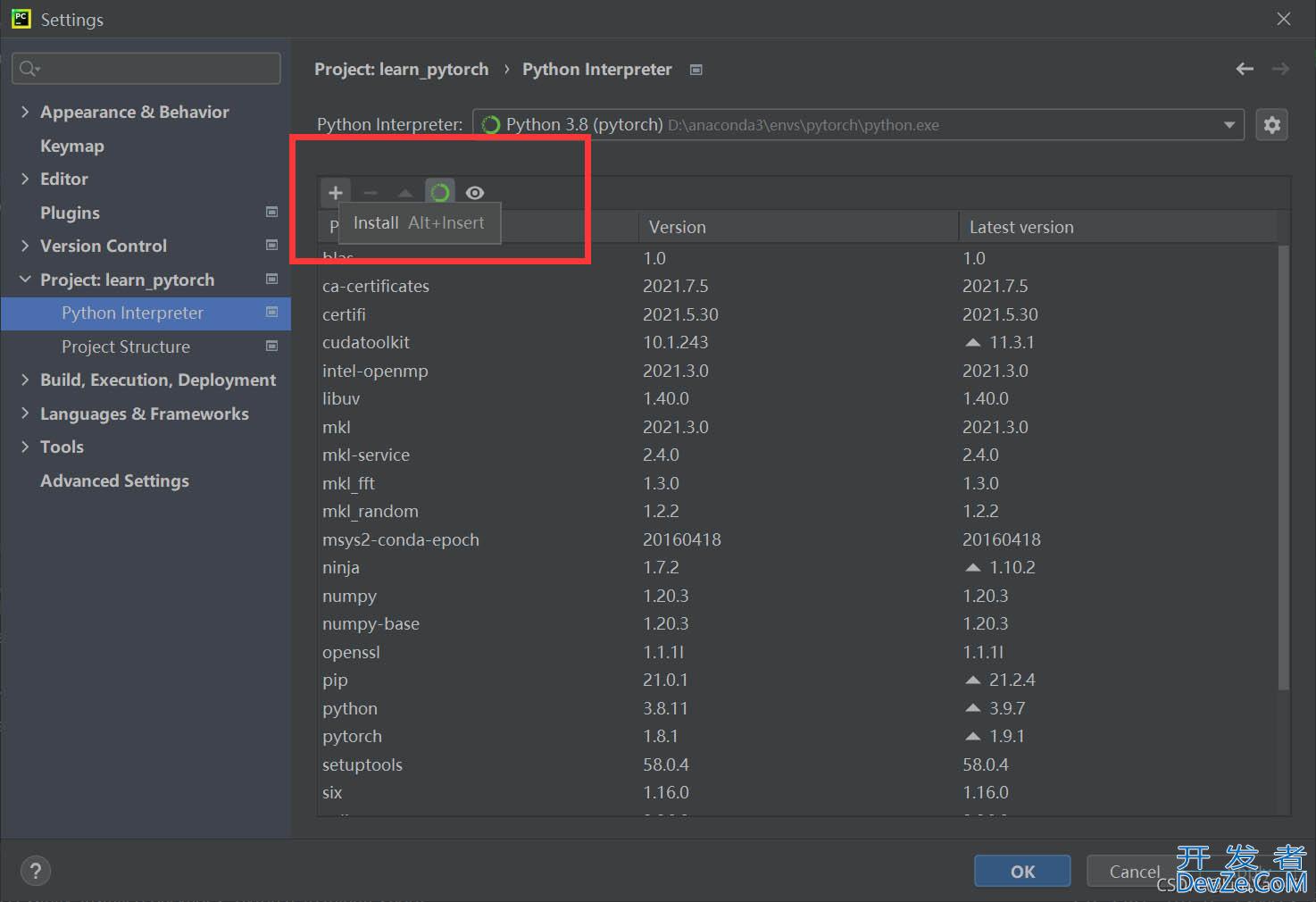Select the ninja package row

click(x=798, y=567)
